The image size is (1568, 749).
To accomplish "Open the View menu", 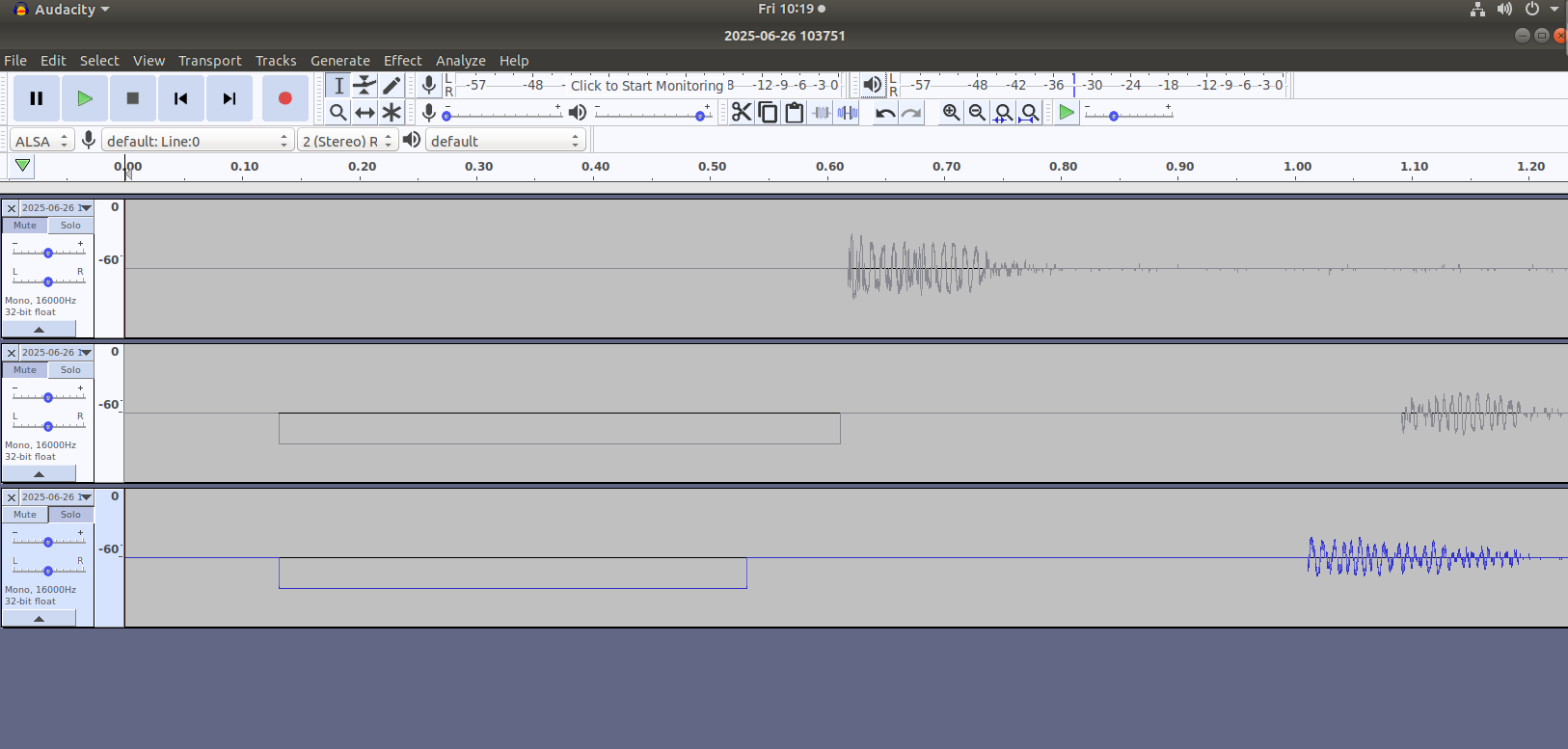I will (x=149, y=60).
